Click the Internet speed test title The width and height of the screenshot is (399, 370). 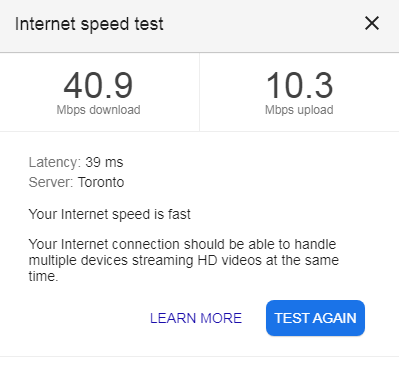click(89, 24)
